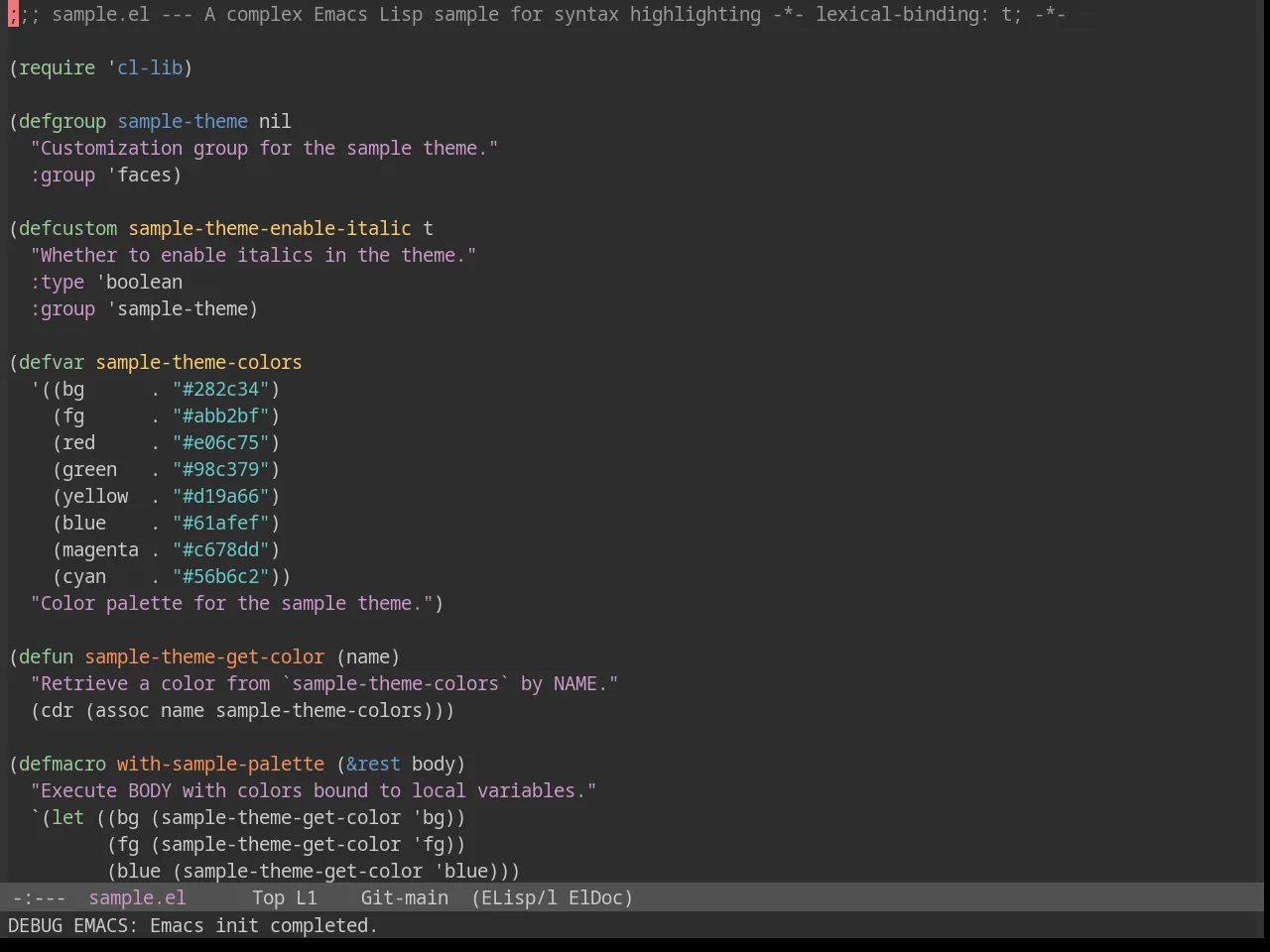Click the 'let' keyword in the macro body

pos(67,817)
